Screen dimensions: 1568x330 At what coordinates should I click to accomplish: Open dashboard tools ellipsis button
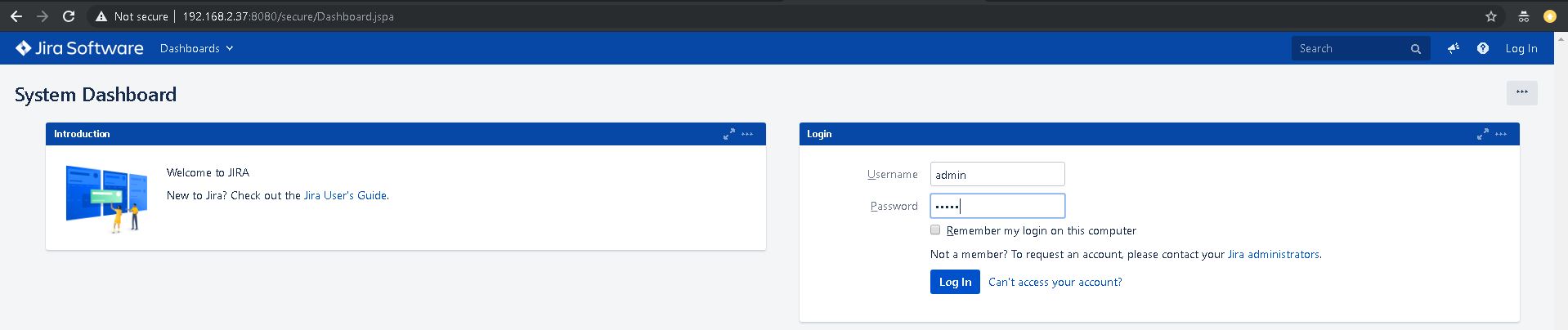[1521, 92]
